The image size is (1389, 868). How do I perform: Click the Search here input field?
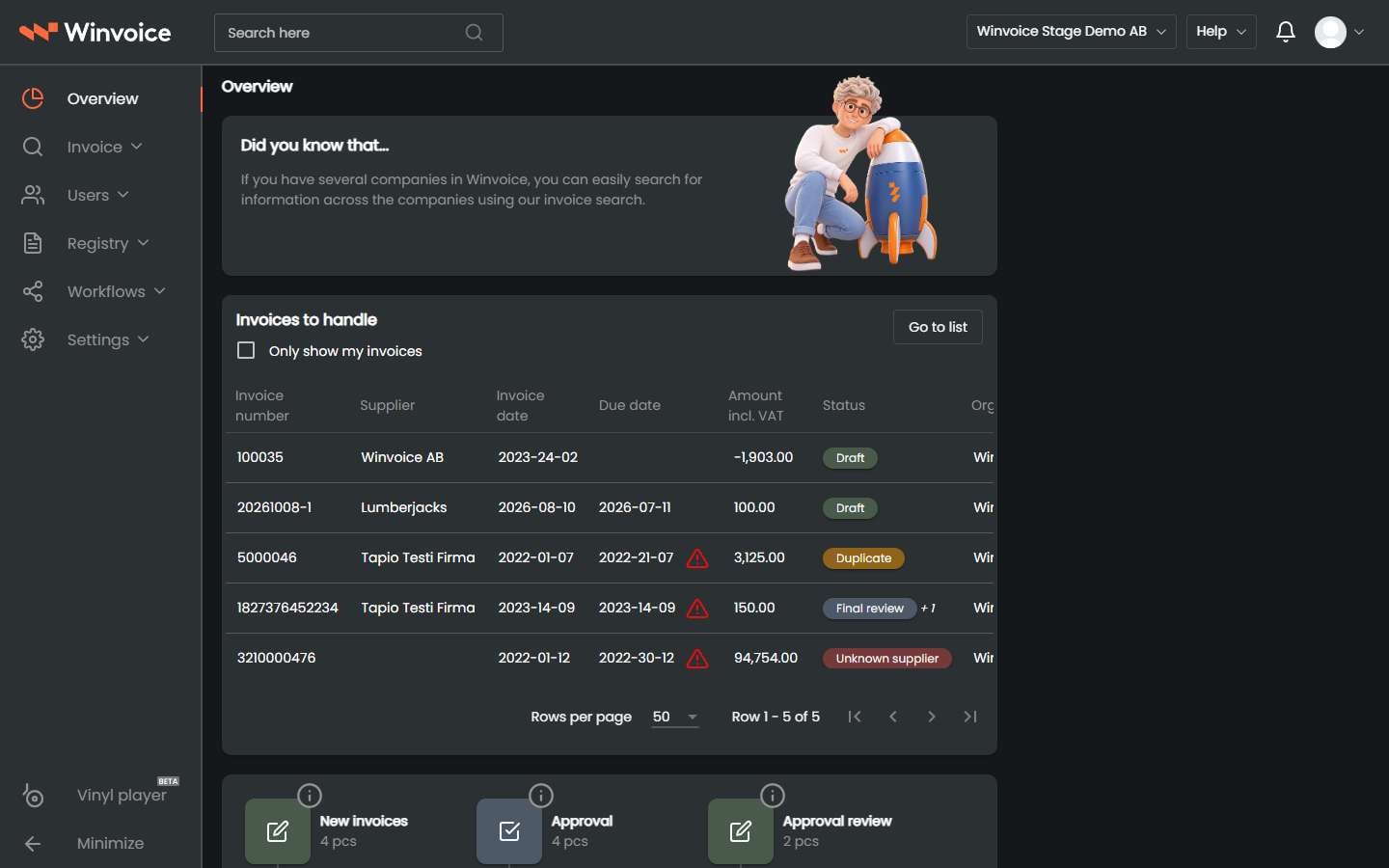coord(359,33)
